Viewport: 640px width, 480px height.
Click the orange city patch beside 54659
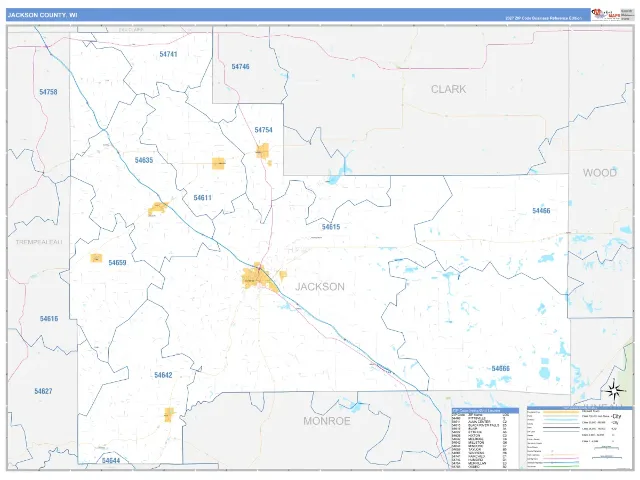96,258
